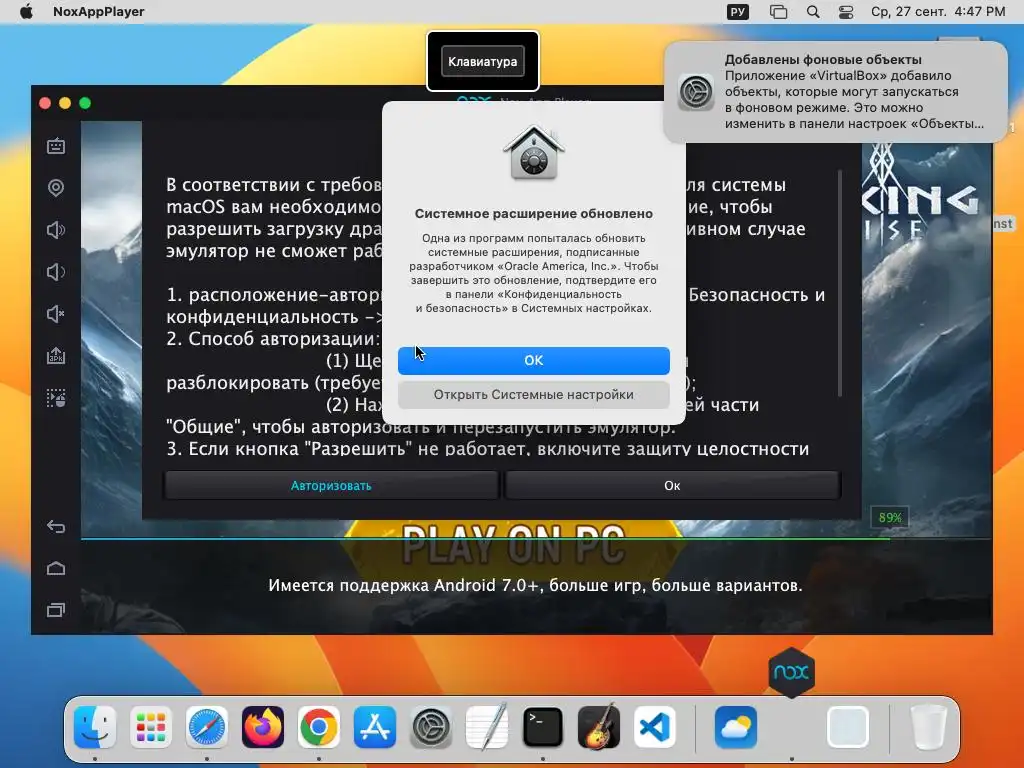Open Finder from the Dock

[95, 727]
